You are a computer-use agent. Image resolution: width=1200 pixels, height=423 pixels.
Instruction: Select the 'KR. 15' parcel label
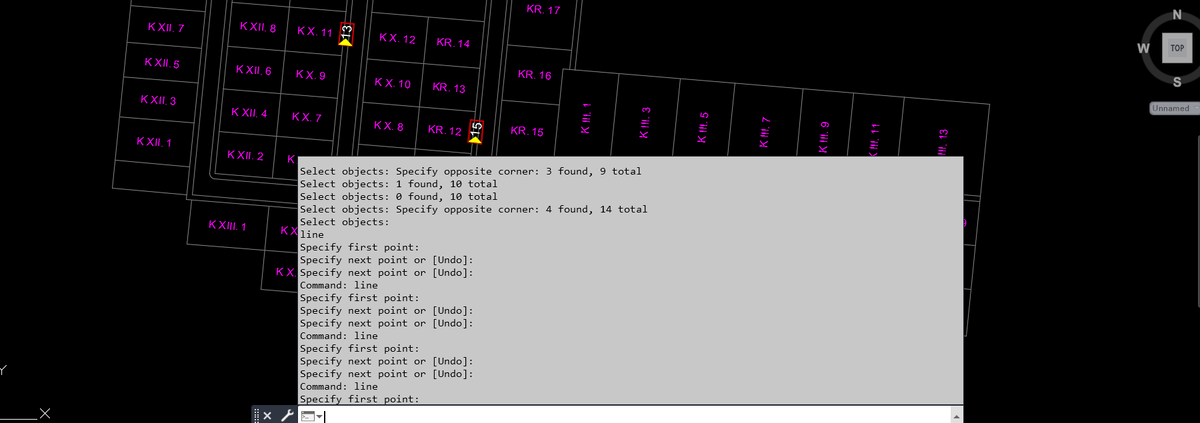point(527,131)
